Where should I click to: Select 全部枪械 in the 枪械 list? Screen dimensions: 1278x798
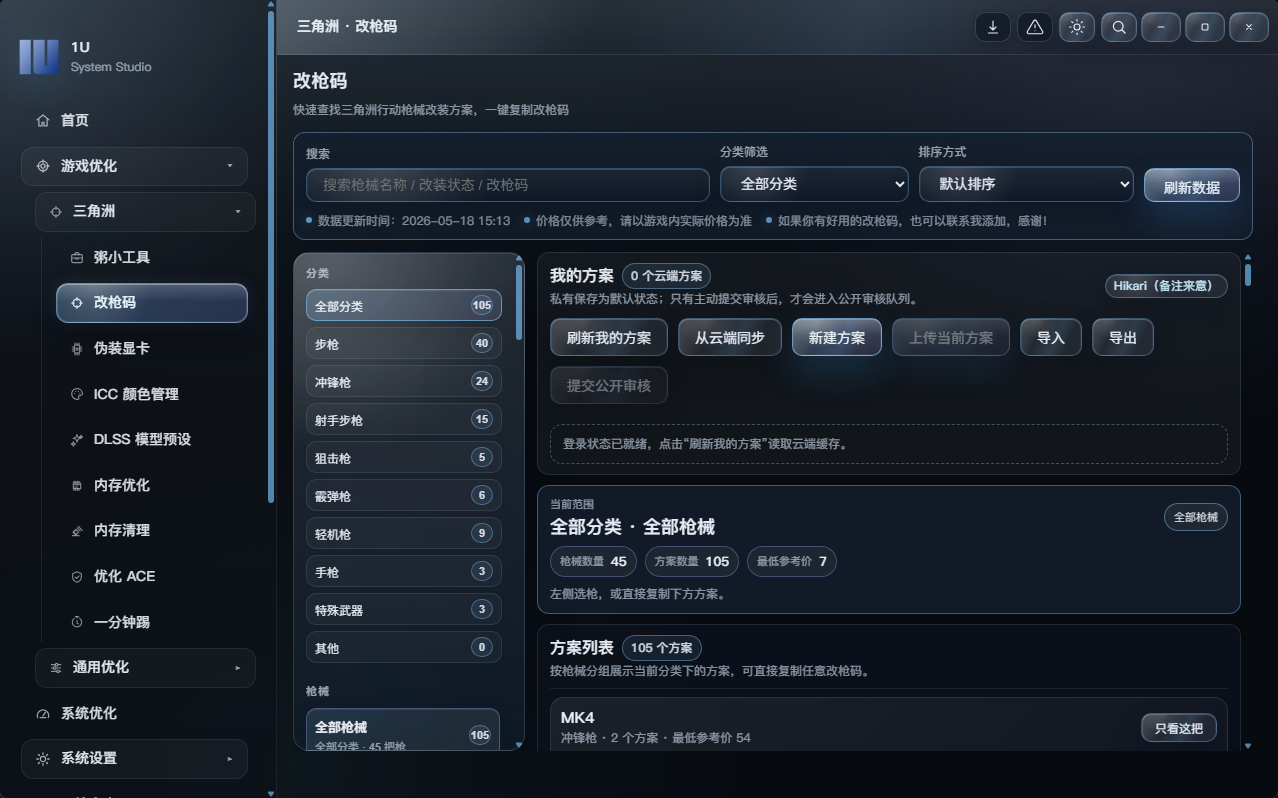pos(403,731)
